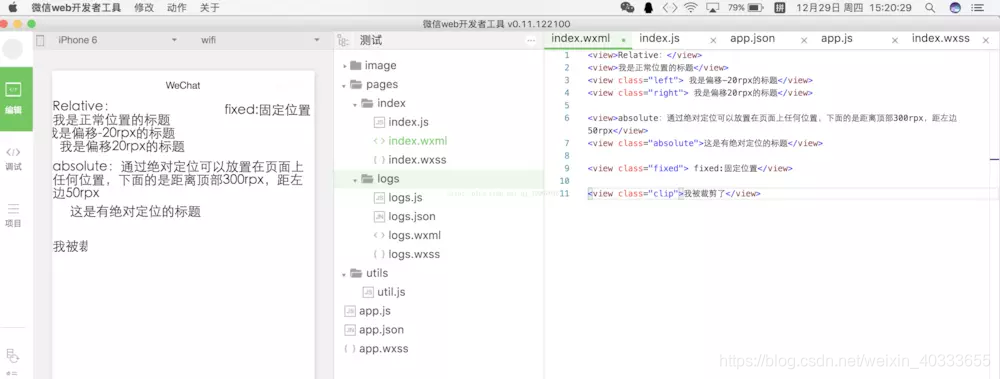Collapse the index folder
Image resolution: width=1000 pixels, height=379 pixels.
click(x=355, y=104)
